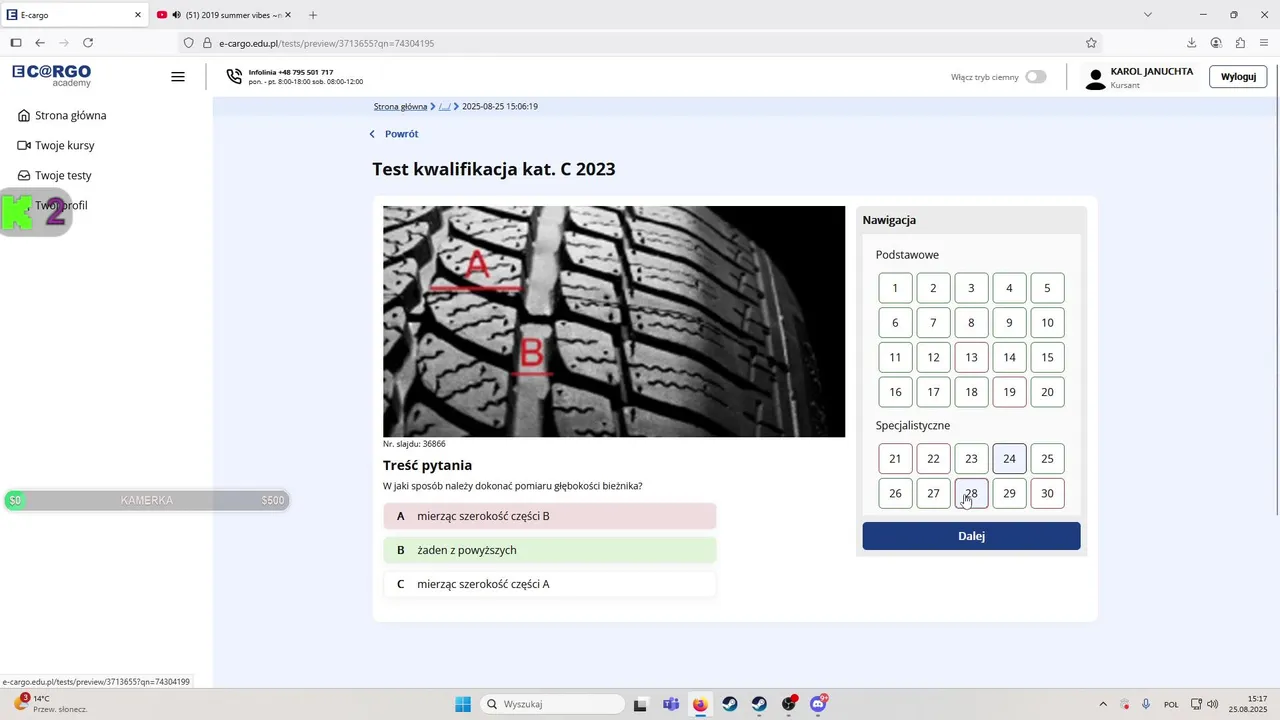
Task: Click POL language indicator in tray
Action: point(1171,704)
